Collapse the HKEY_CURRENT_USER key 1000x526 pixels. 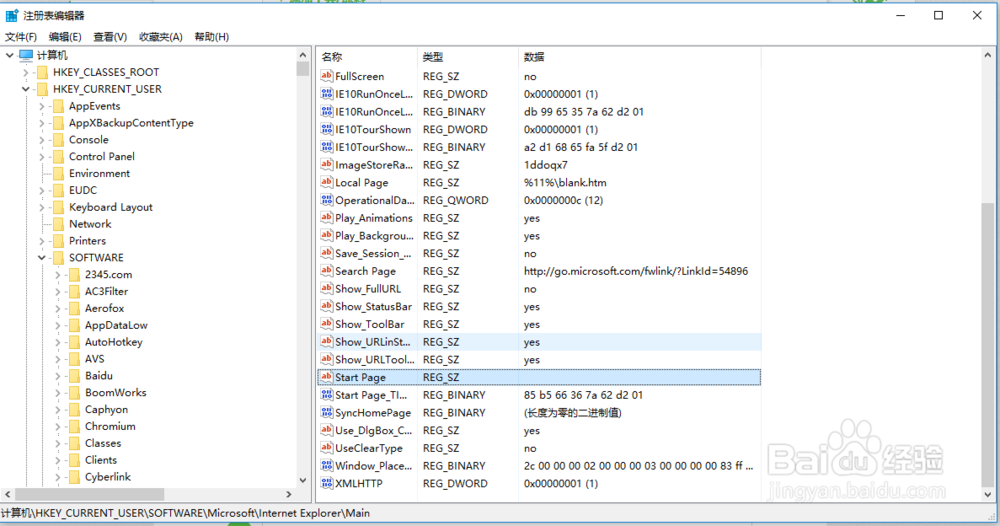click(x=26, y=89)
